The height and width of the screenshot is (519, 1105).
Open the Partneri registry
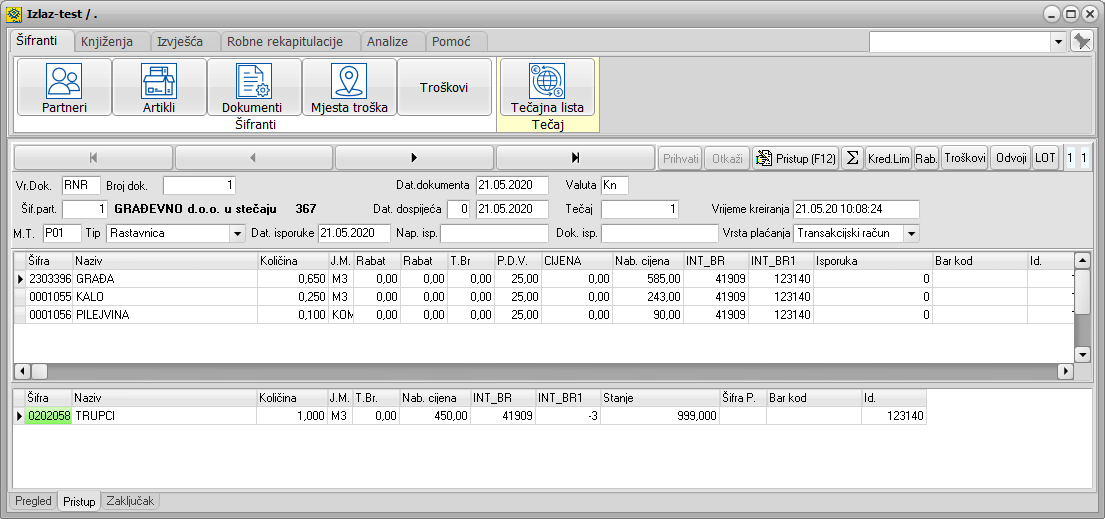point(64,87)
